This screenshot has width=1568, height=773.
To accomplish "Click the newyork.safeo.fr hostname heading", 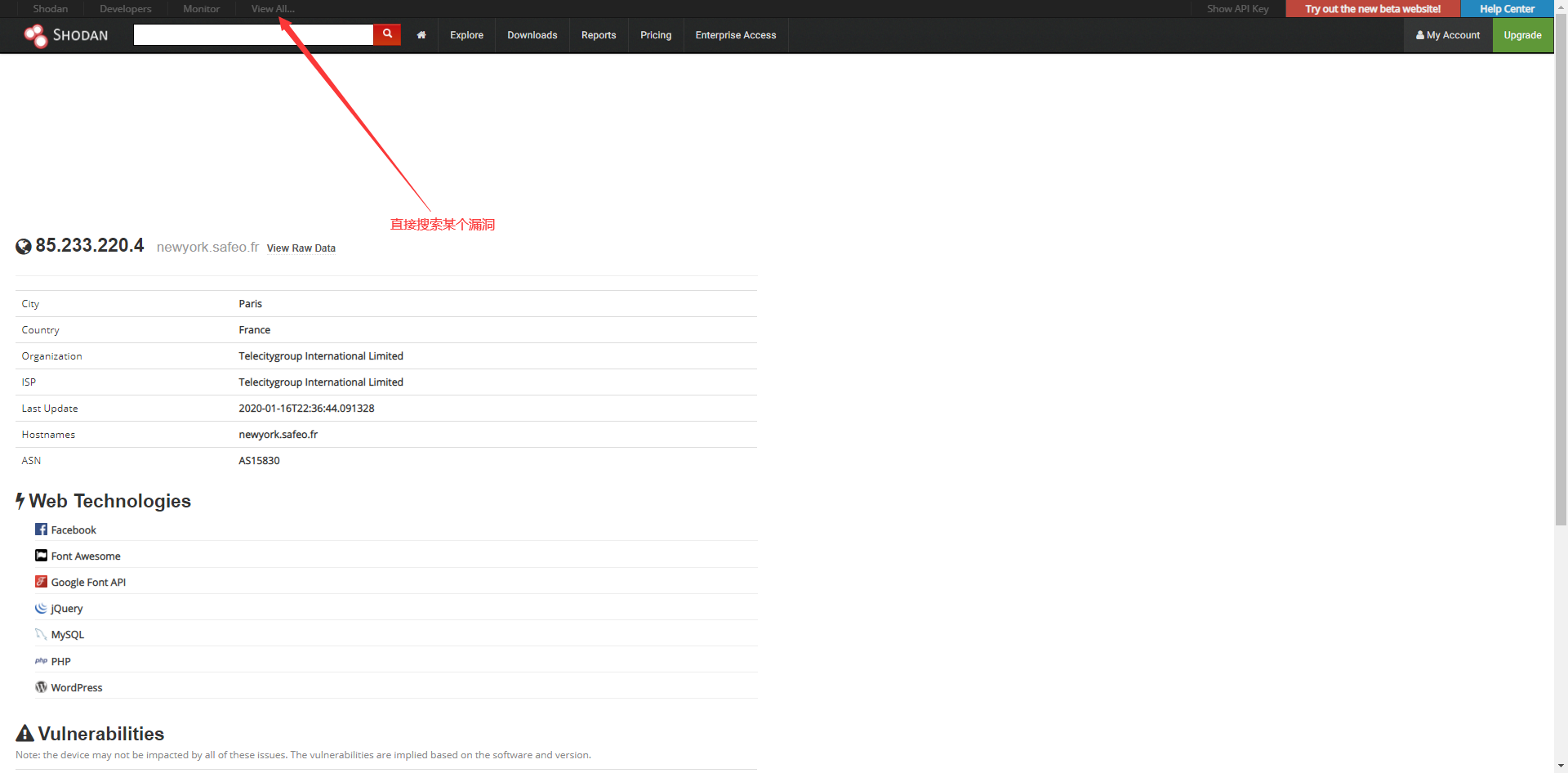I will [x=207, y=247].
